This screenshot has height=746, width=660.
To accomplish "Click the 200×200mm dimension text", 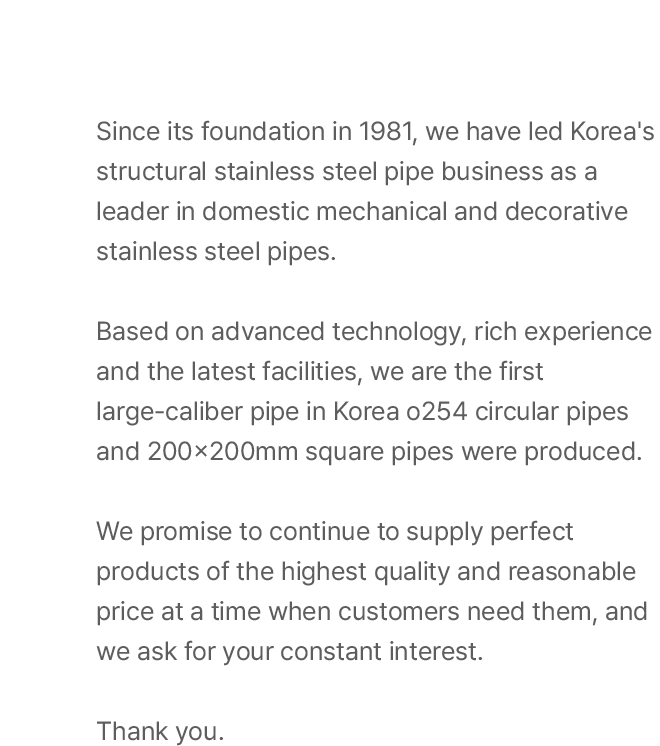I will click(x=223, y=452).
